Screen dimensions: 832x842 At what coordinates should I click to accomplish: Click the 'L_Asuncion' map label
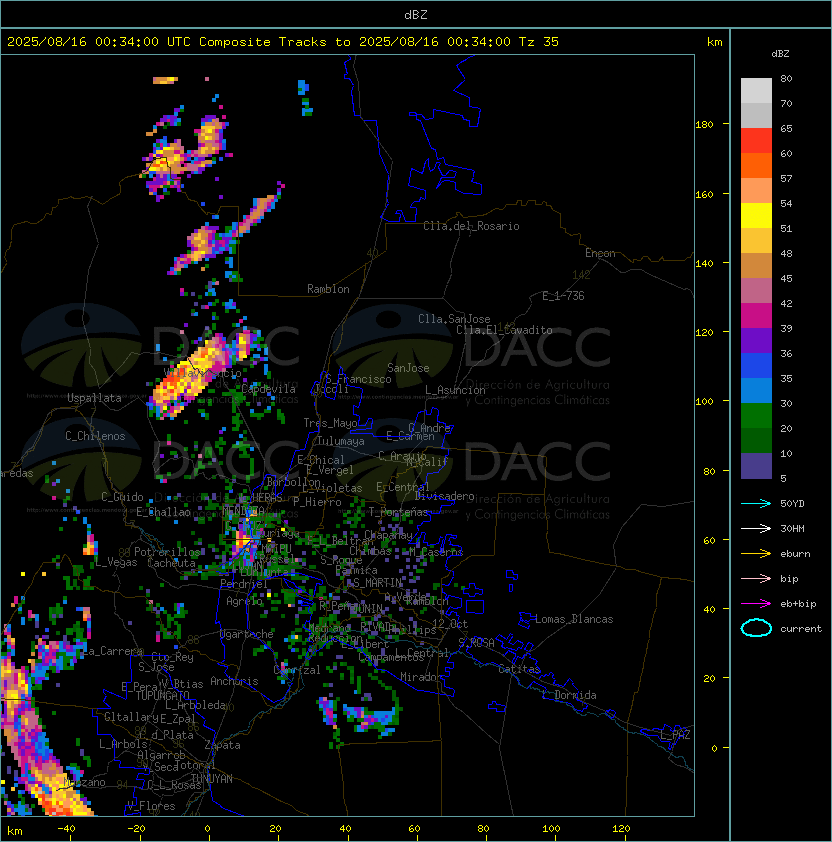click(x=455, y=390)
